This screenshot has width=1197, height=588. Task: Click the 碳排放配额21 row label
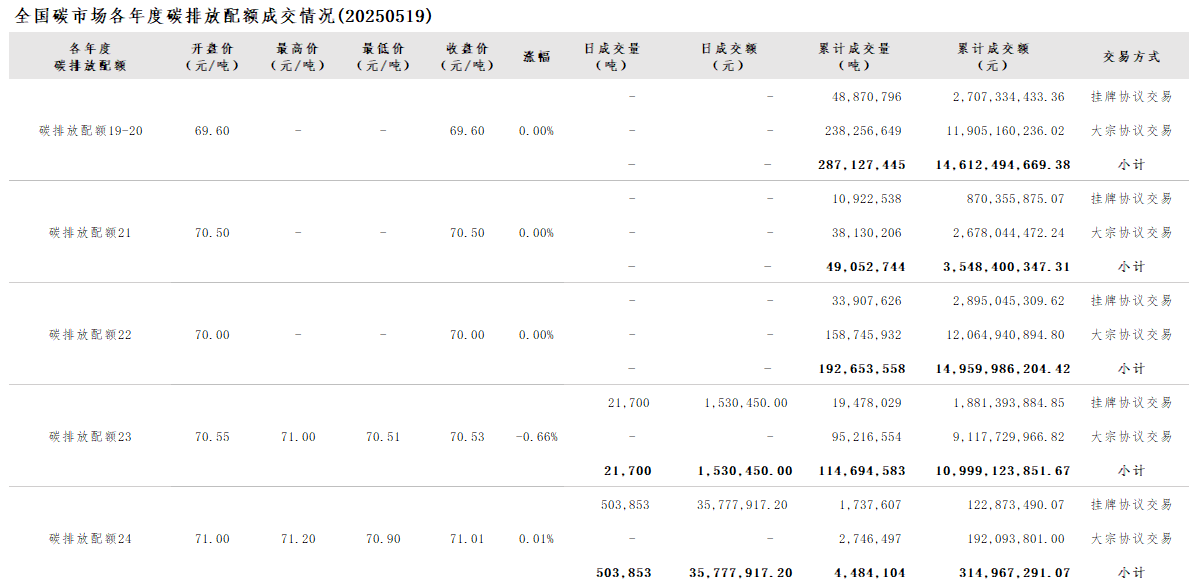click(91, 233)
